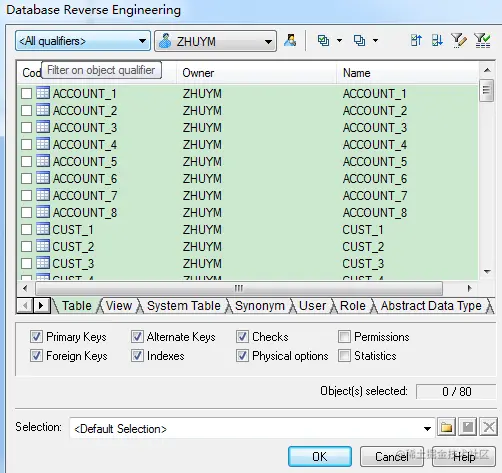Switch to the View tab

[119, 306]
